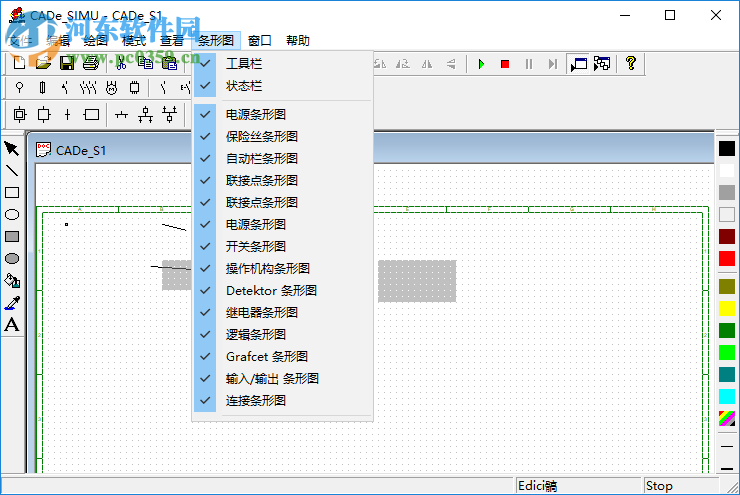The height and width of the screenshot is (495, 740).
Task: Open the 条形图 menu
Action: 216,41
